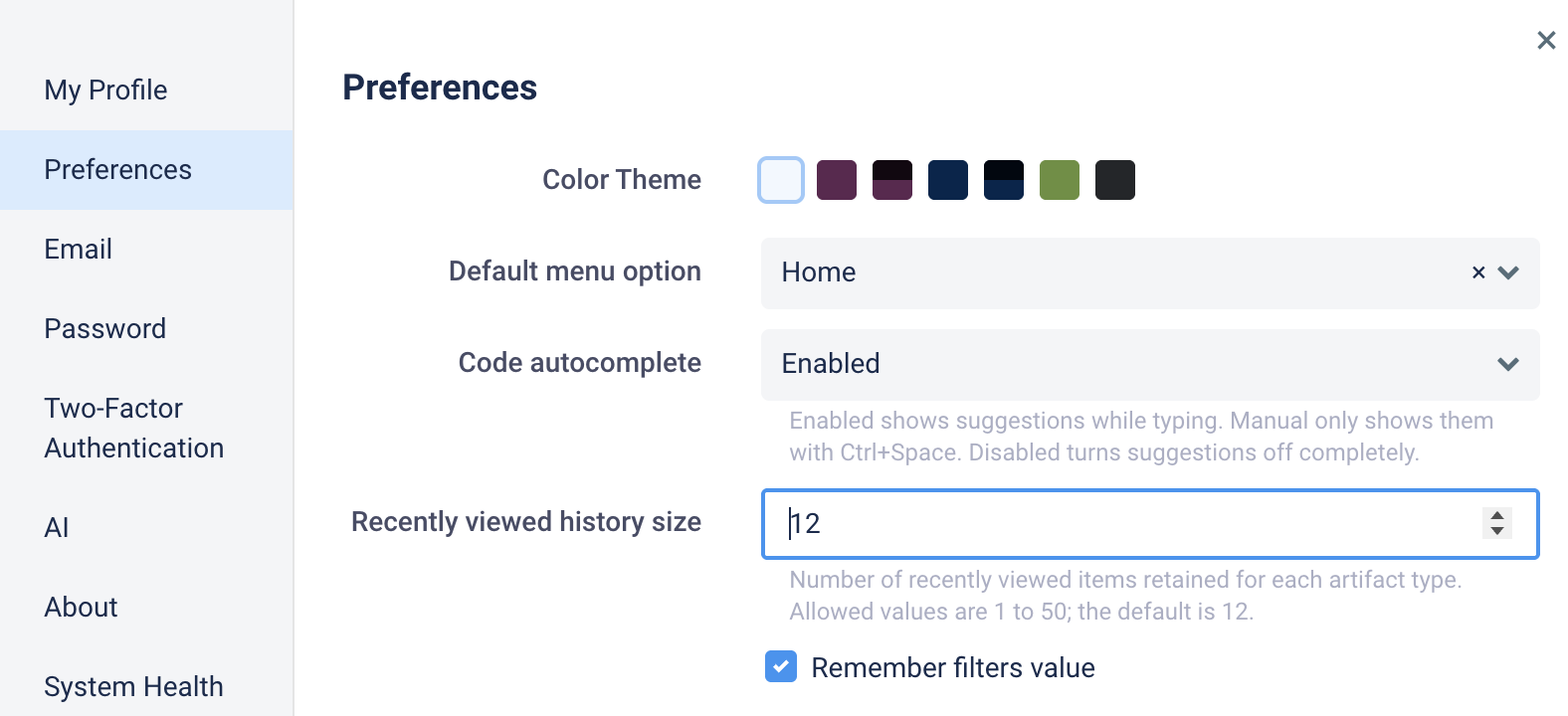Choose the plum purple color theme

[x=837, y=180]
